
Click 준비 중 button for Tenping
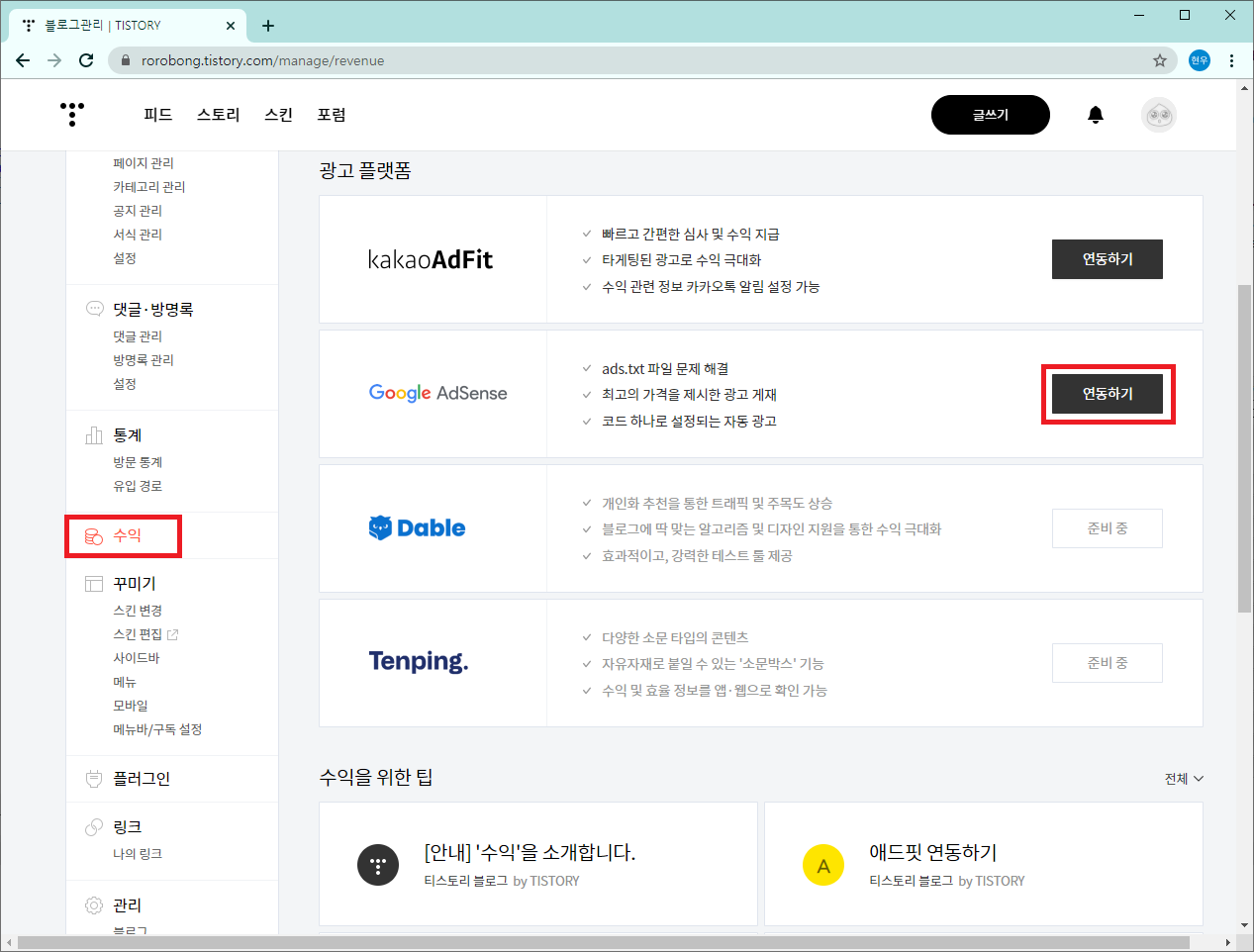coord(1108,663)
